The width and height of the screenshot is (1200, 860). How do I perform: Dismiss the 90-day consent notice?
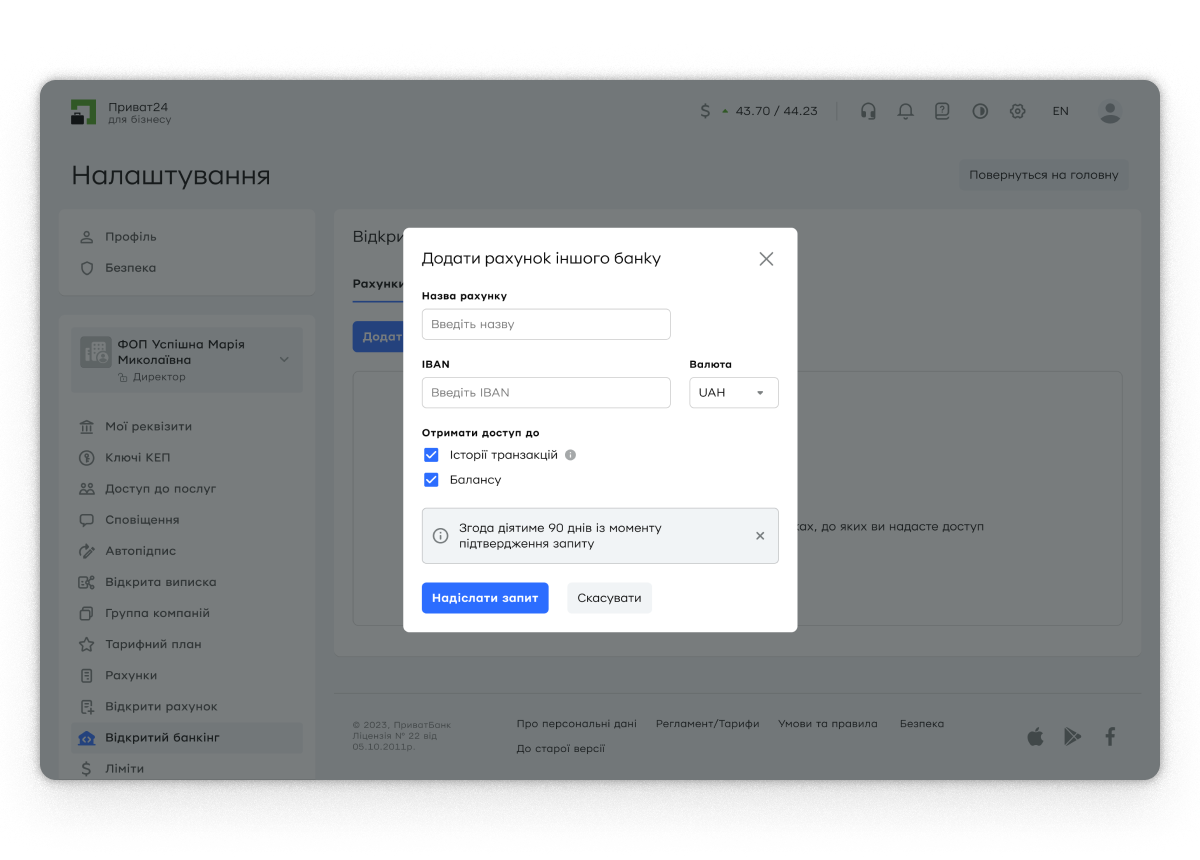click(760, 536)
